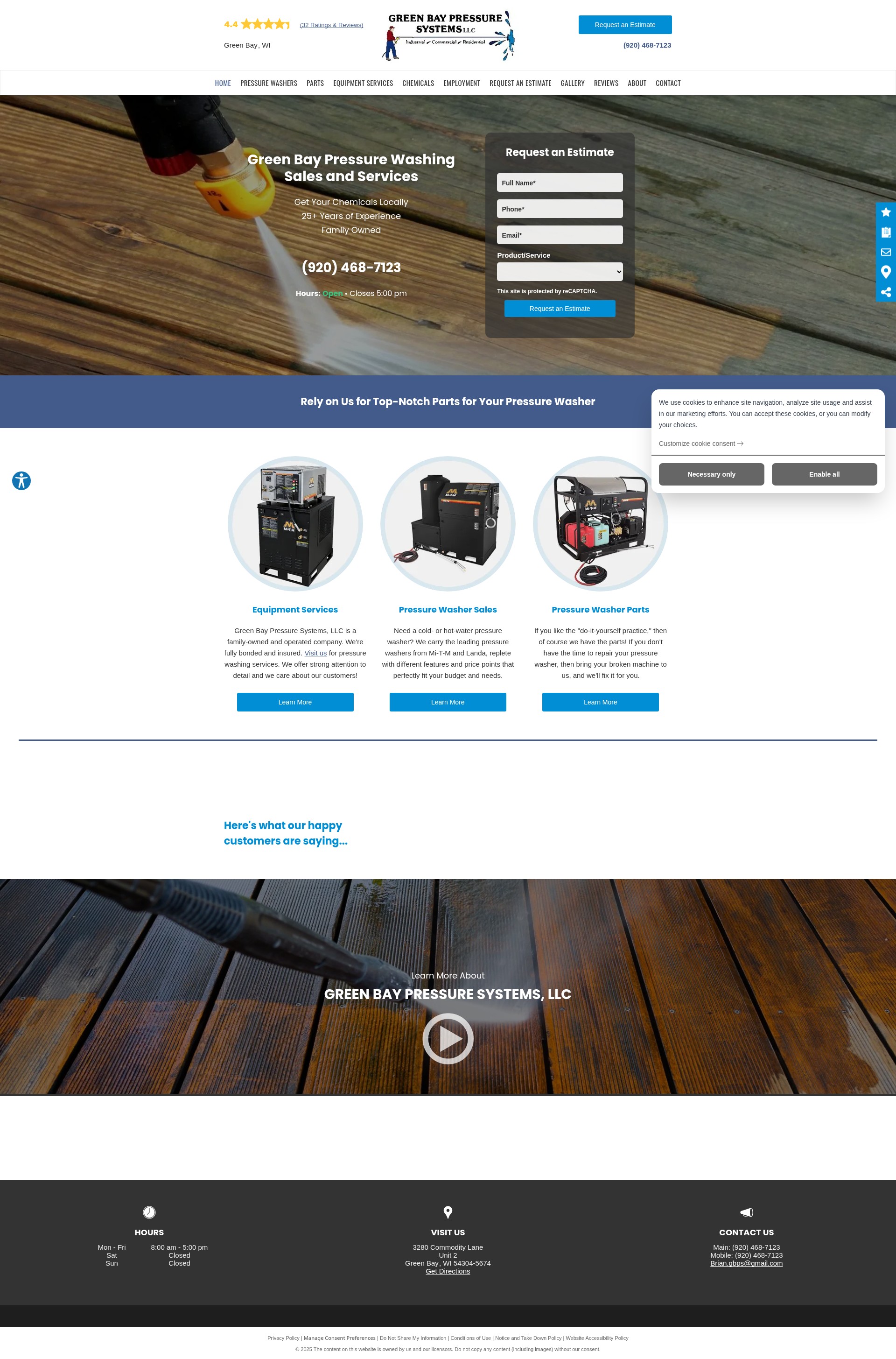Open the Product/Service dropdown
896x1359 pixels.
pos(560,272)
